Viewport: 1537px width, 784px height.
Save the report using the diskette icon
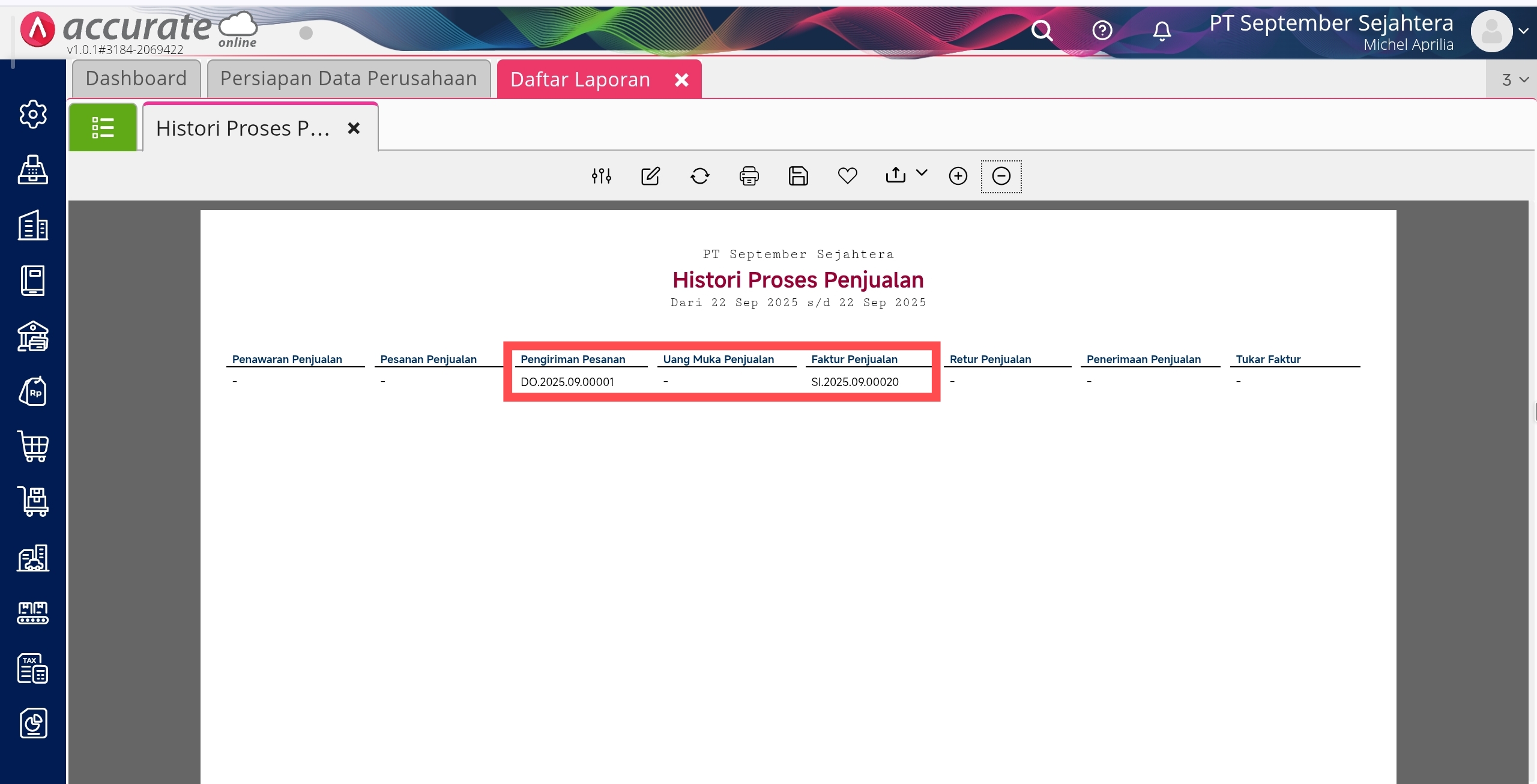798,176
